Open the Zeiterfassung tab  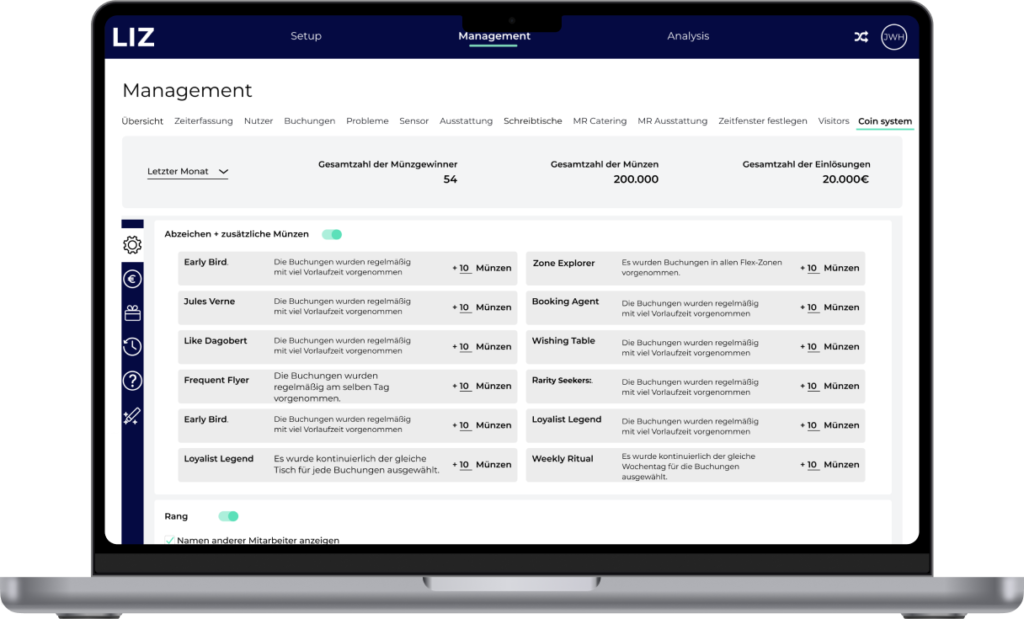tap(203, 121)
